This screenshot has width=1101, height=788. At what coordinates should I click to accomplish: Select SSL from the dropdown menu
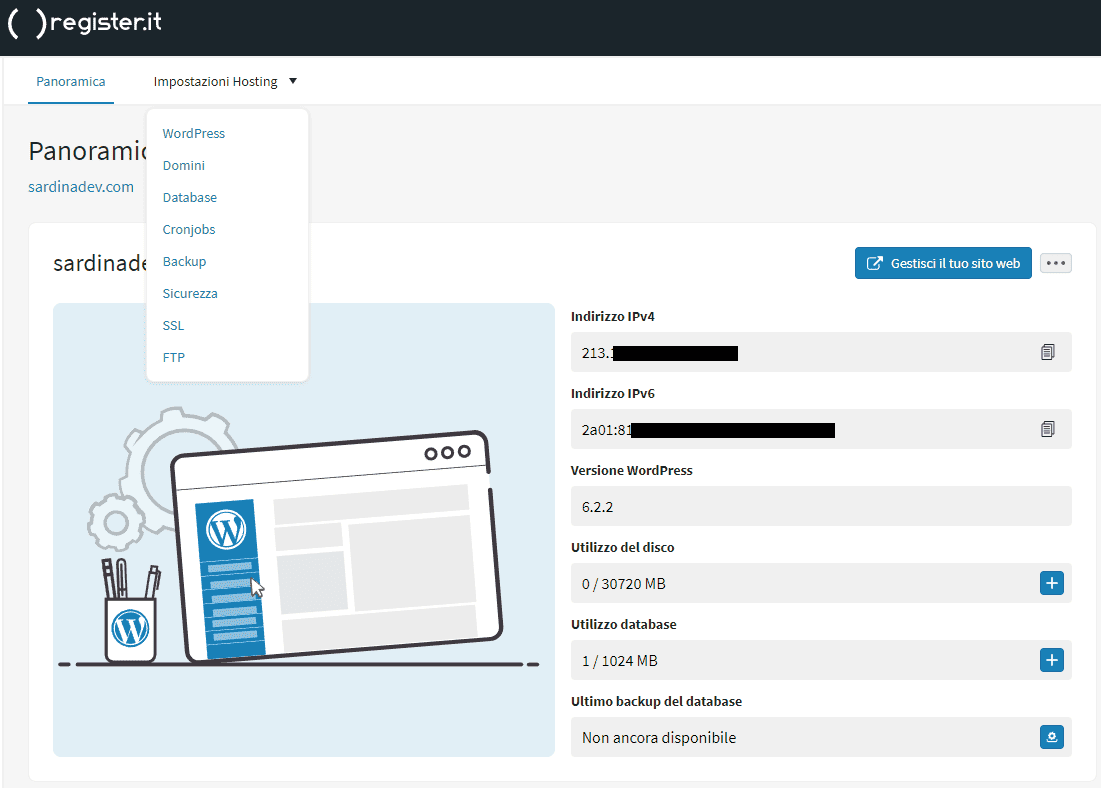pos(174,325)
